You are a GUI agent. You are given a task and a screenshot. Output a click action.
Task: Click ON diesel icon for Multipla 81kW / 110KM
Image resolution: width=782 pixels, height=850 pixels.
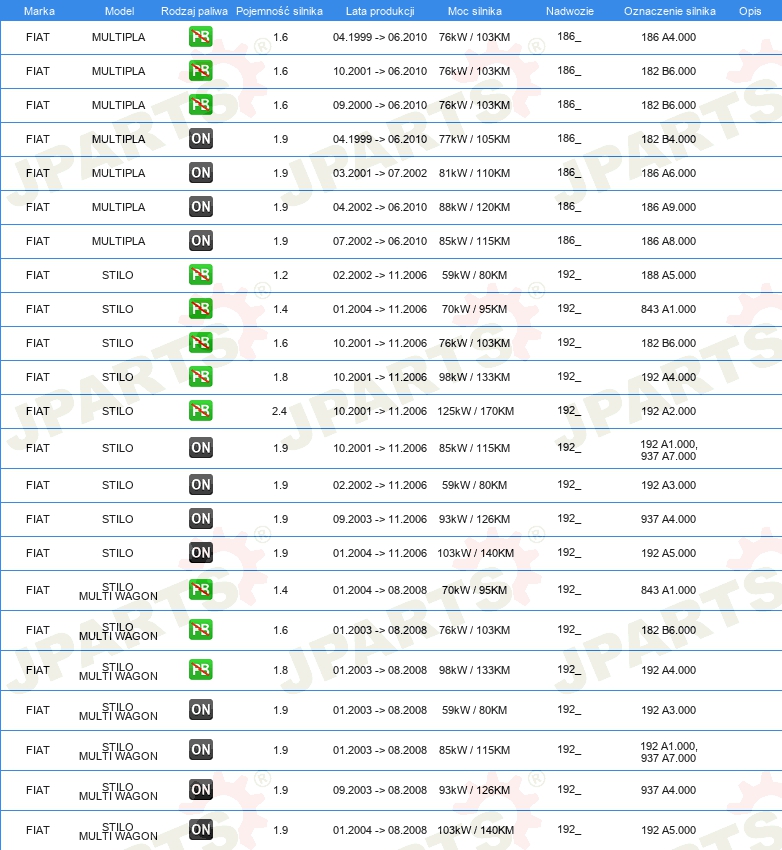[x=201, y=173]
